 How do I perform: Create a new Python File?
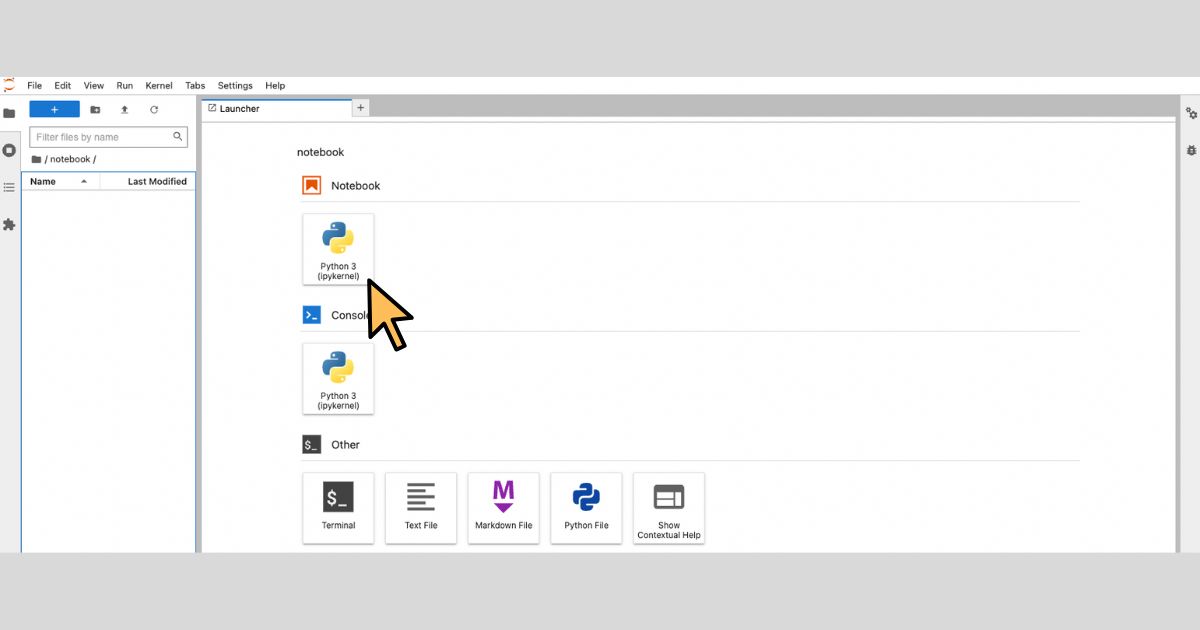coord(586,508)
